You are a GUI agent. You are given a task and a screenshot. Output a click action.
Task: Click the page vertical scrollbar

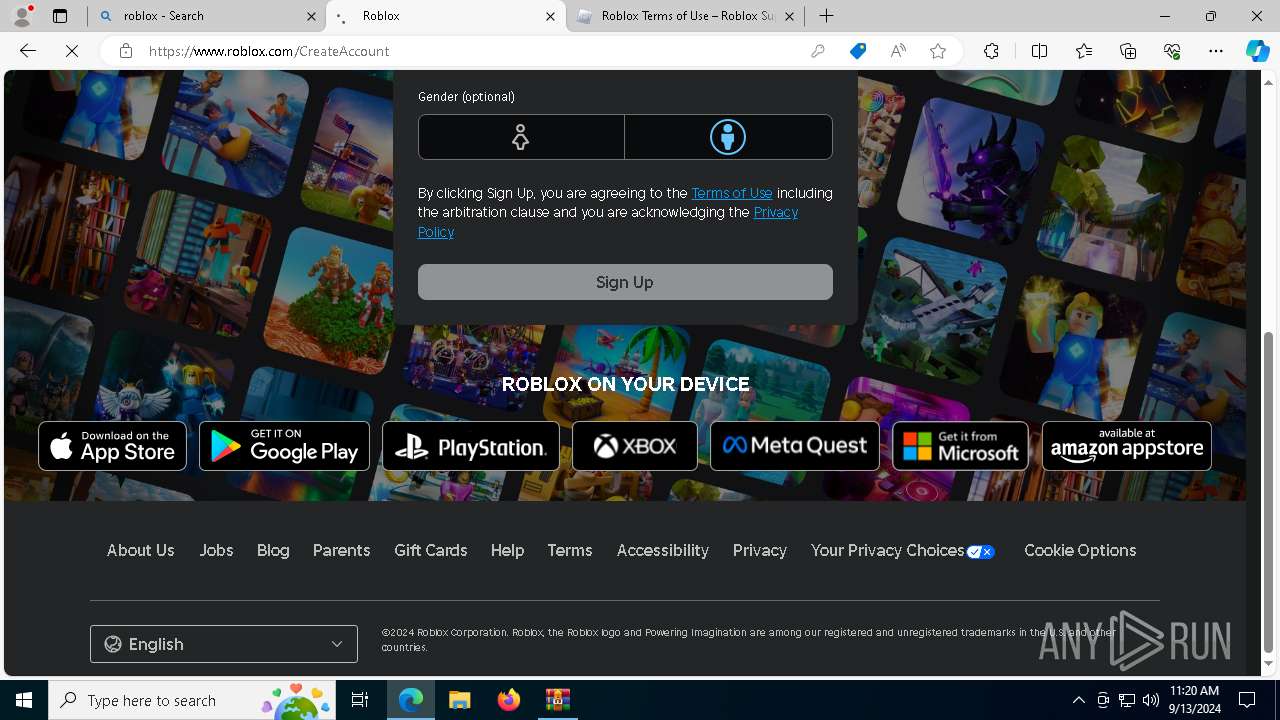[1269, 492]
